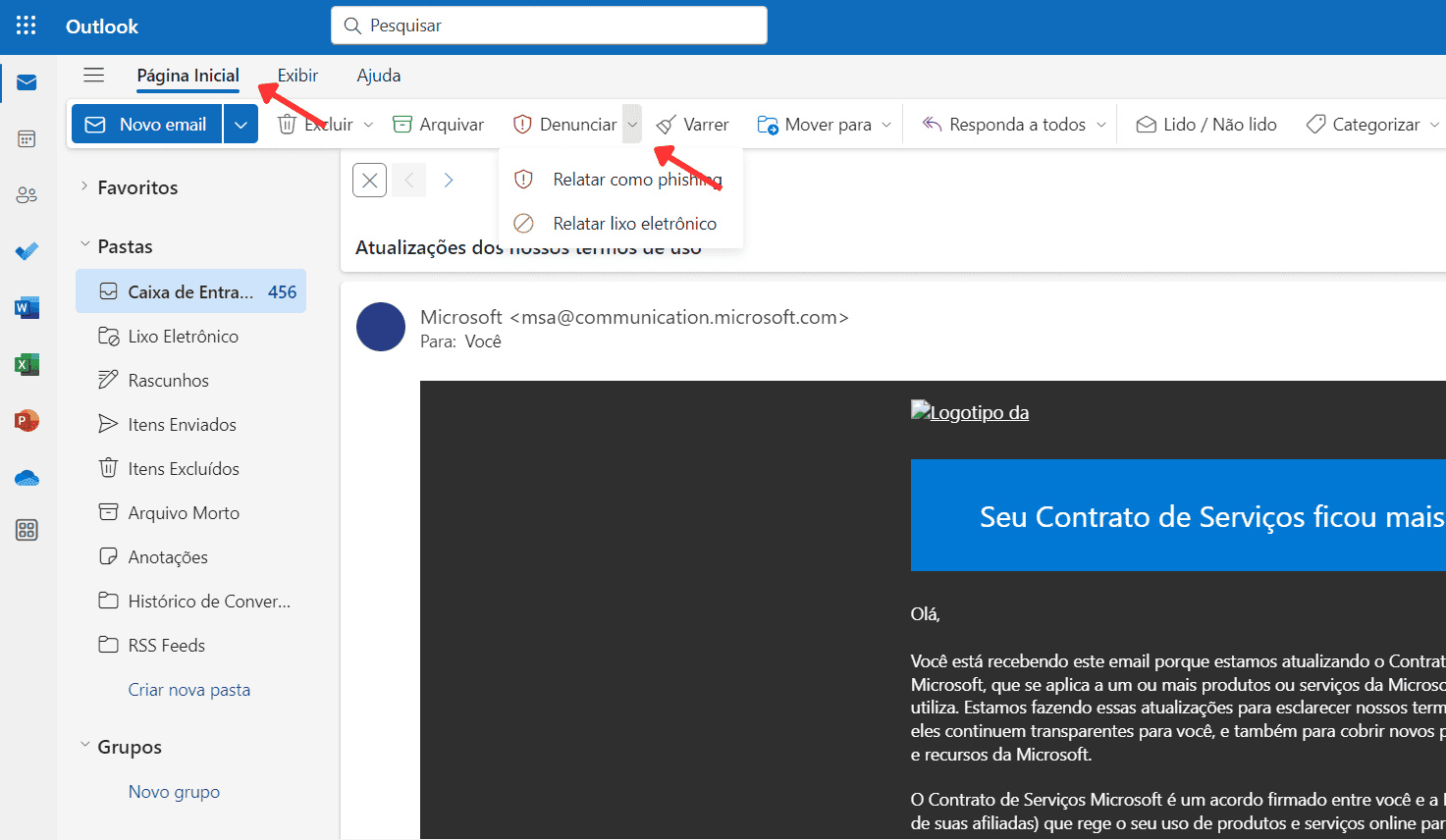Open People contacts in the app rail

coord(27,195)
